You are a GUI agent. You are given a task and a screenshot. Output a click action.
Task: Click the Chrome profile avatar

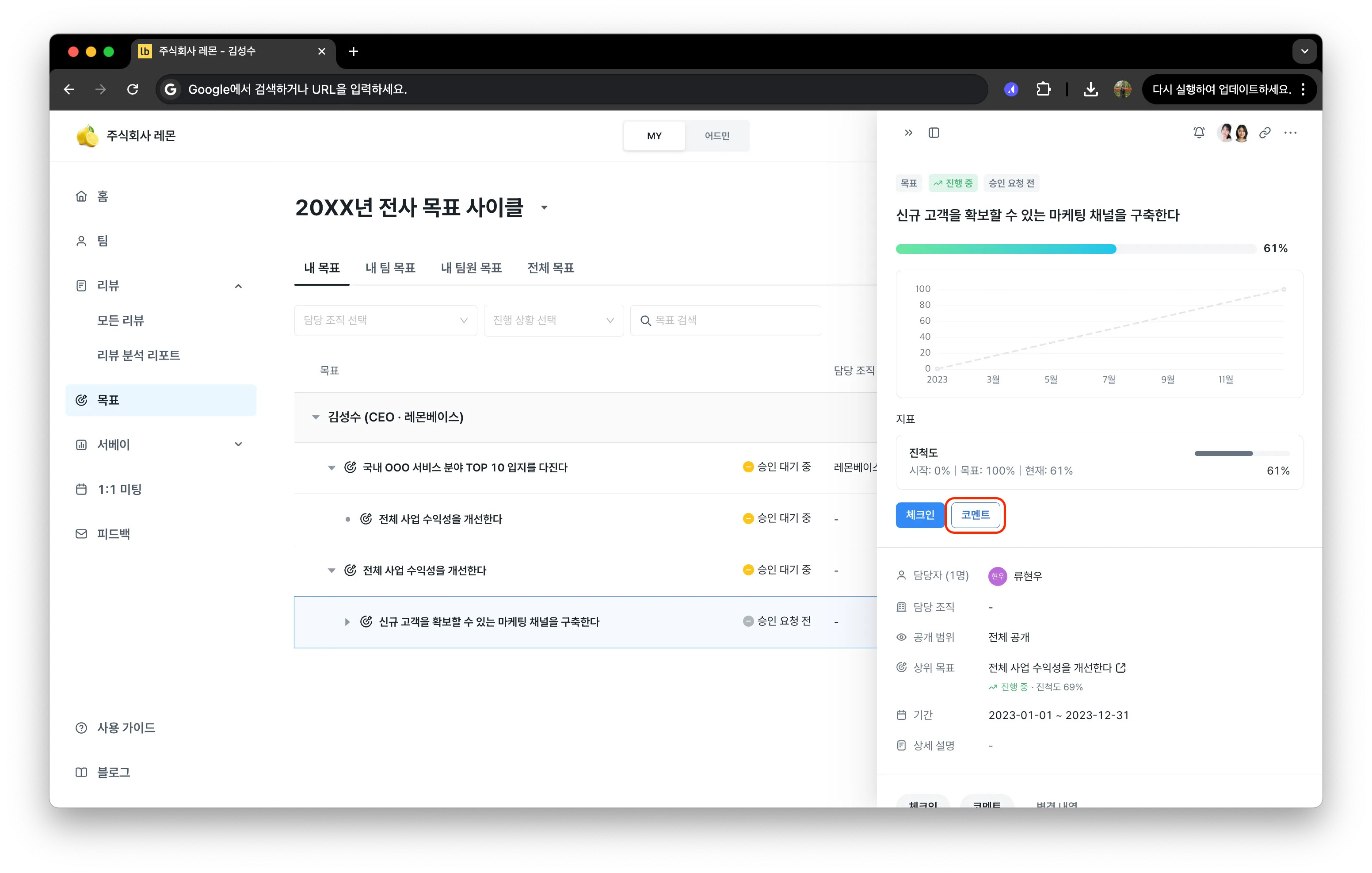tap(1122, 89)
